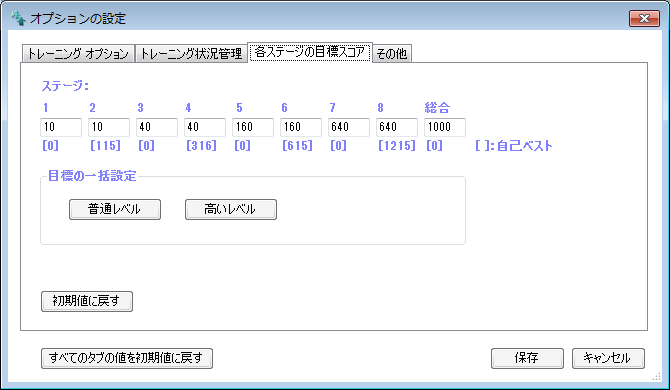This screenshot has height=390, width=670.
Task: Select the stage 6 score field
Action: (301, 127)
